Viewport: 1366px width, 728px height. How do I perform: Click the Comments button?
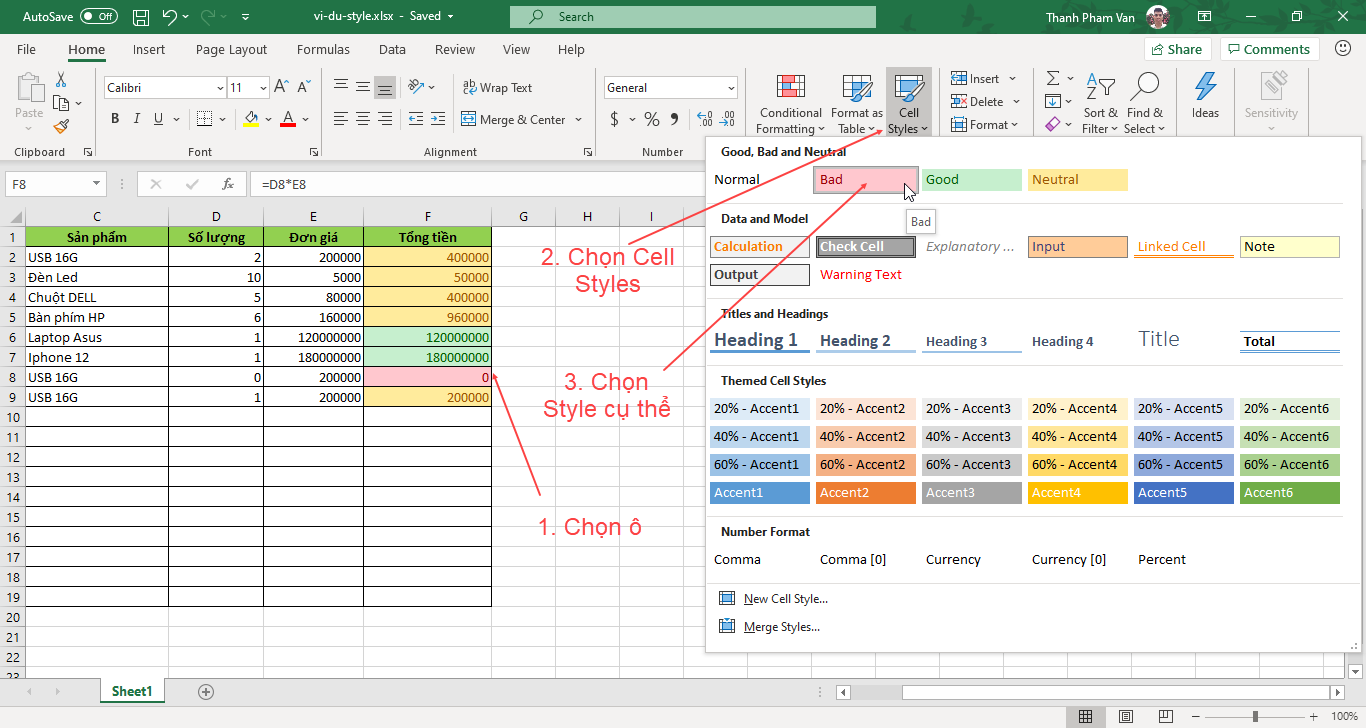click(1270, 49)
